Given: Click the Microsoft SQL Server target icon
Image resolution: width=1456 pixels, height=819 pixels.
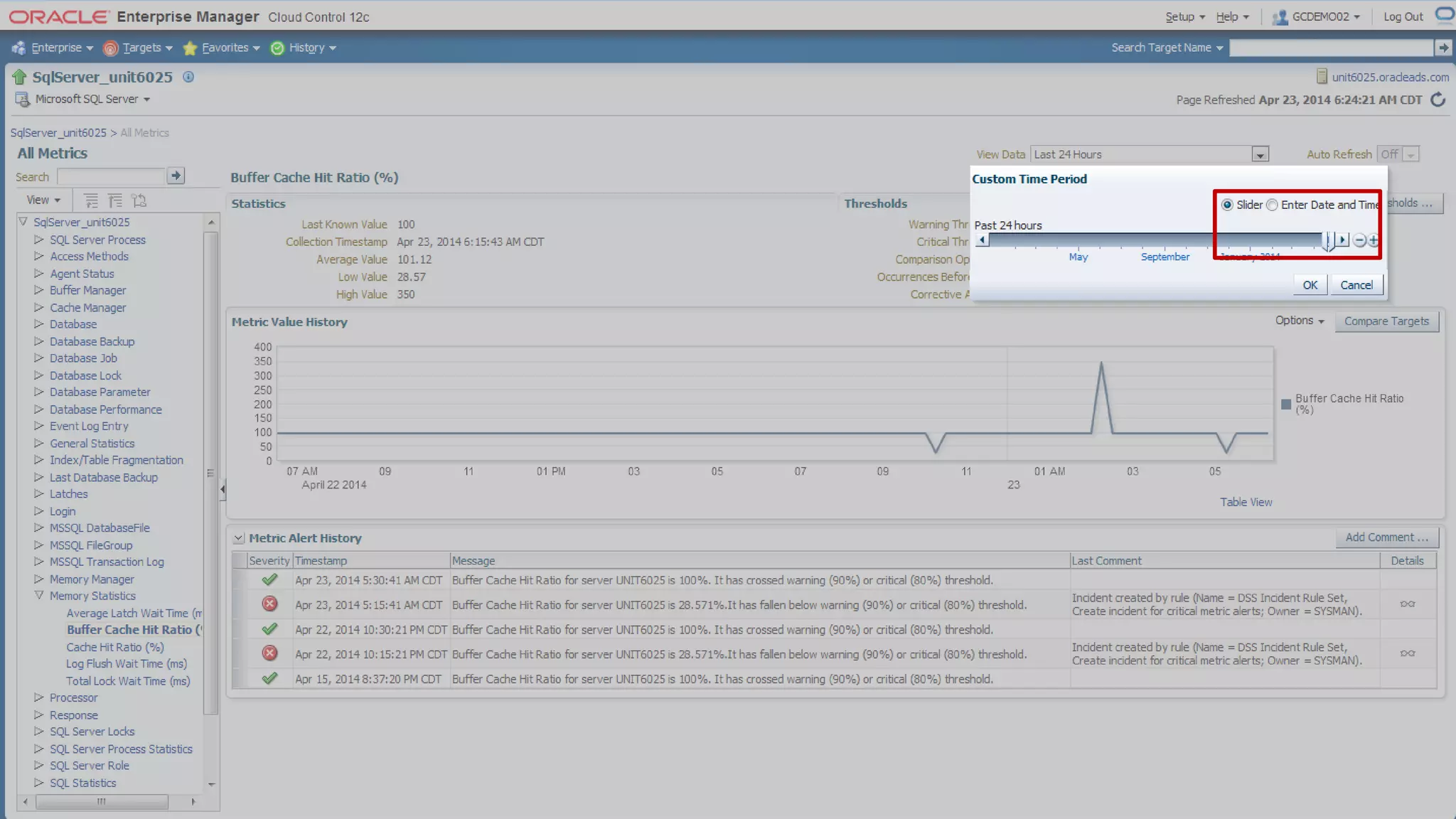Looking at the screenshot, I should click(x=22, y=100).
